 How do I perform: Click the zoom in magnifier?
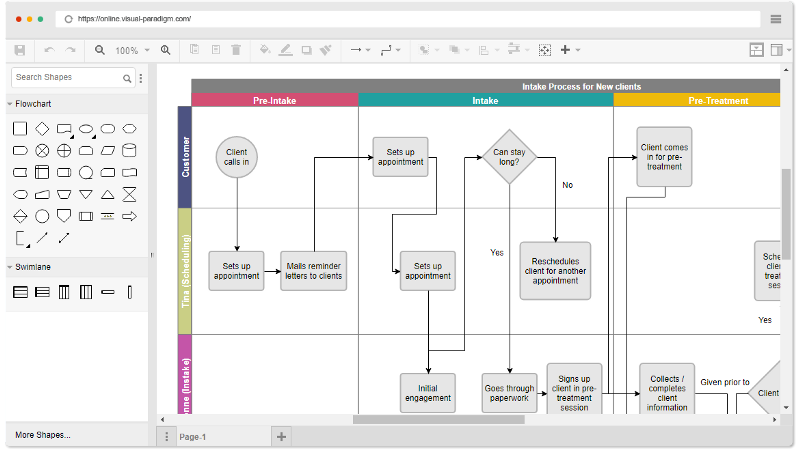(x=166, y=50)
